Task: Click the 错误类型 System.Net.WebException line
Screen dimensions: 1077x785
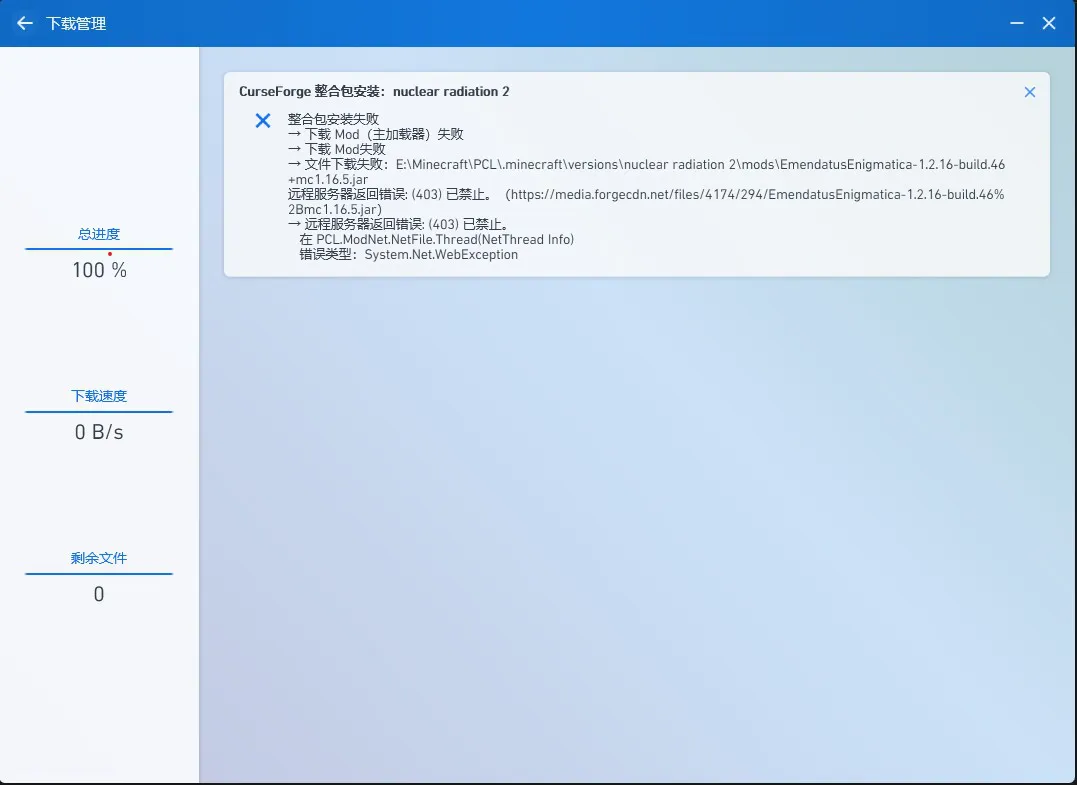Action: [x=409, y=255]
